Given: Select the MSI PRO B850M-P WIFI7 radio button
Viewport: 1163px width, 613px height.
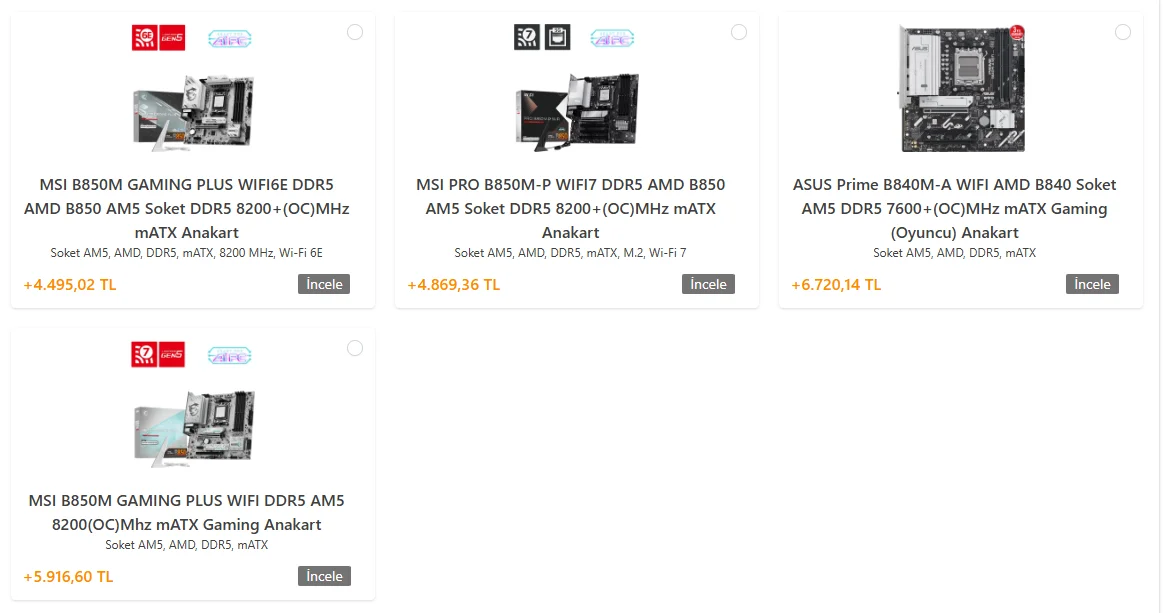Looking at the screenshot, I should pos(739,32).
